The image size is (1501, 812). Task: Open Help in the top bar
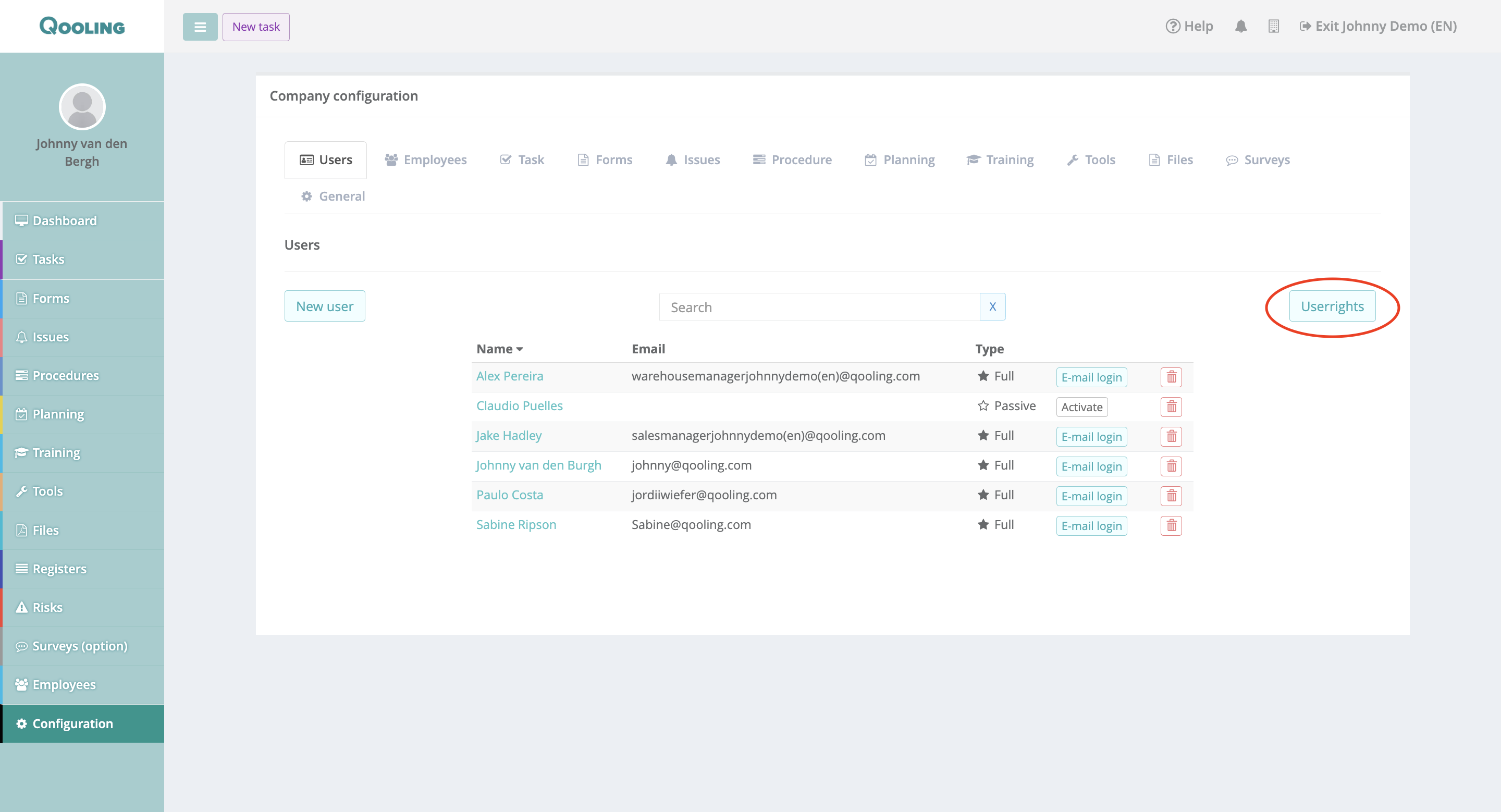[x=1189, y=26]
